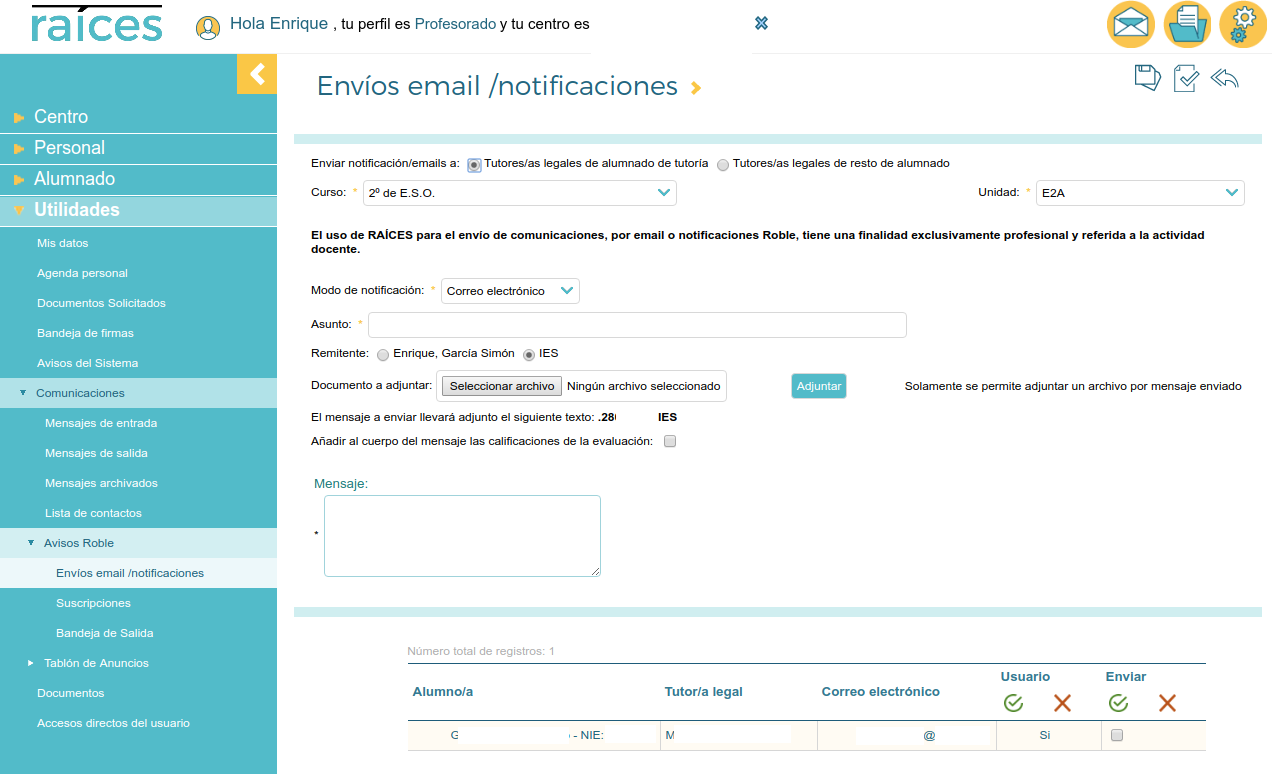1272x774 pixels.
Task: Open the settings gear icon
Action: pyautogui.click(x=1243, y=24)
